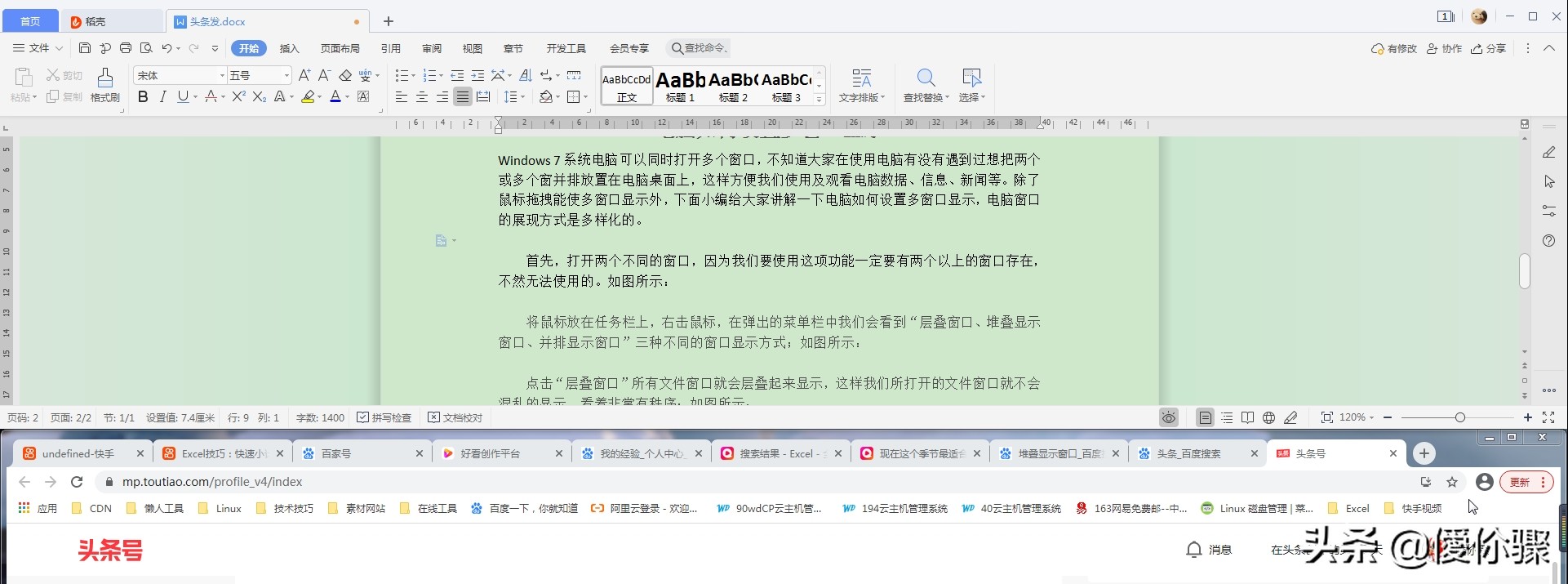Open the 文件 menu dropdown
Screen dimensions: 1568x584
(38, 48)
